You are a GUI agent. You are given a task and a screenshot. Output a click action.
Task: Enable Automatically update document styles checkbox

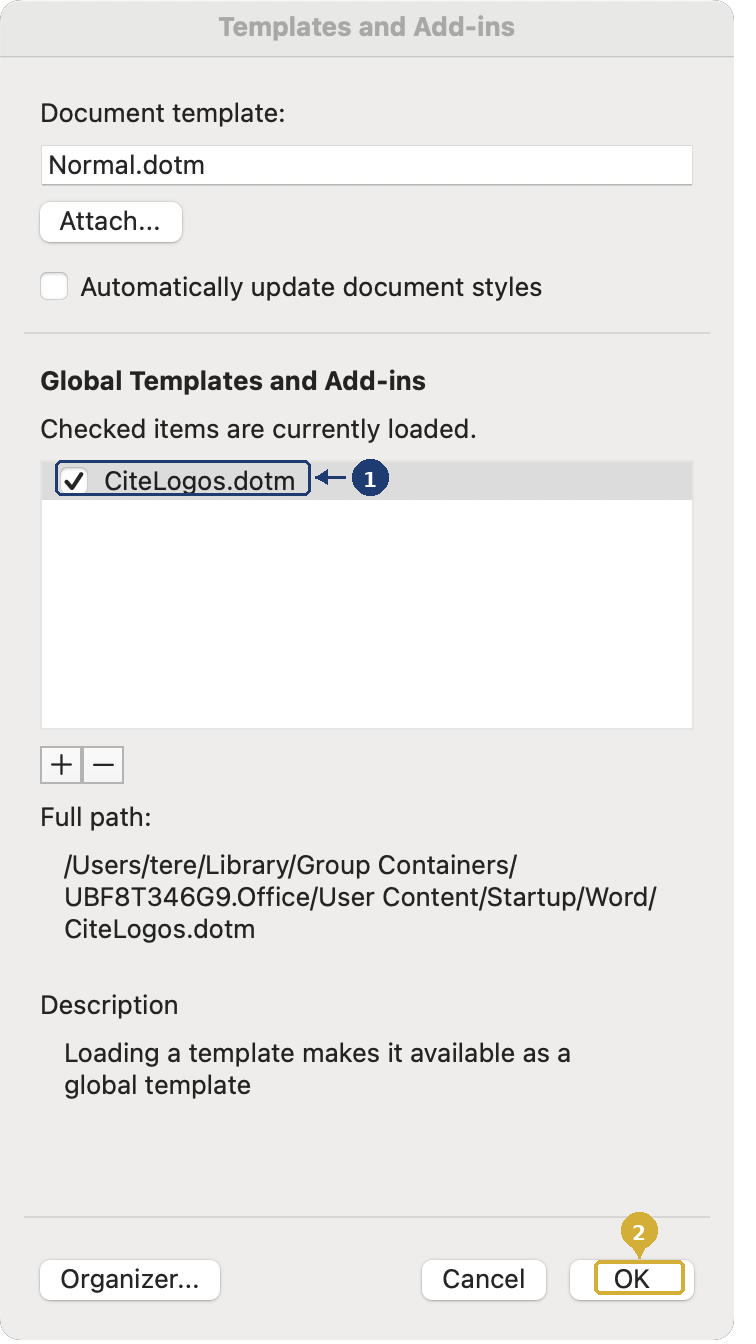tap(55, 287)
